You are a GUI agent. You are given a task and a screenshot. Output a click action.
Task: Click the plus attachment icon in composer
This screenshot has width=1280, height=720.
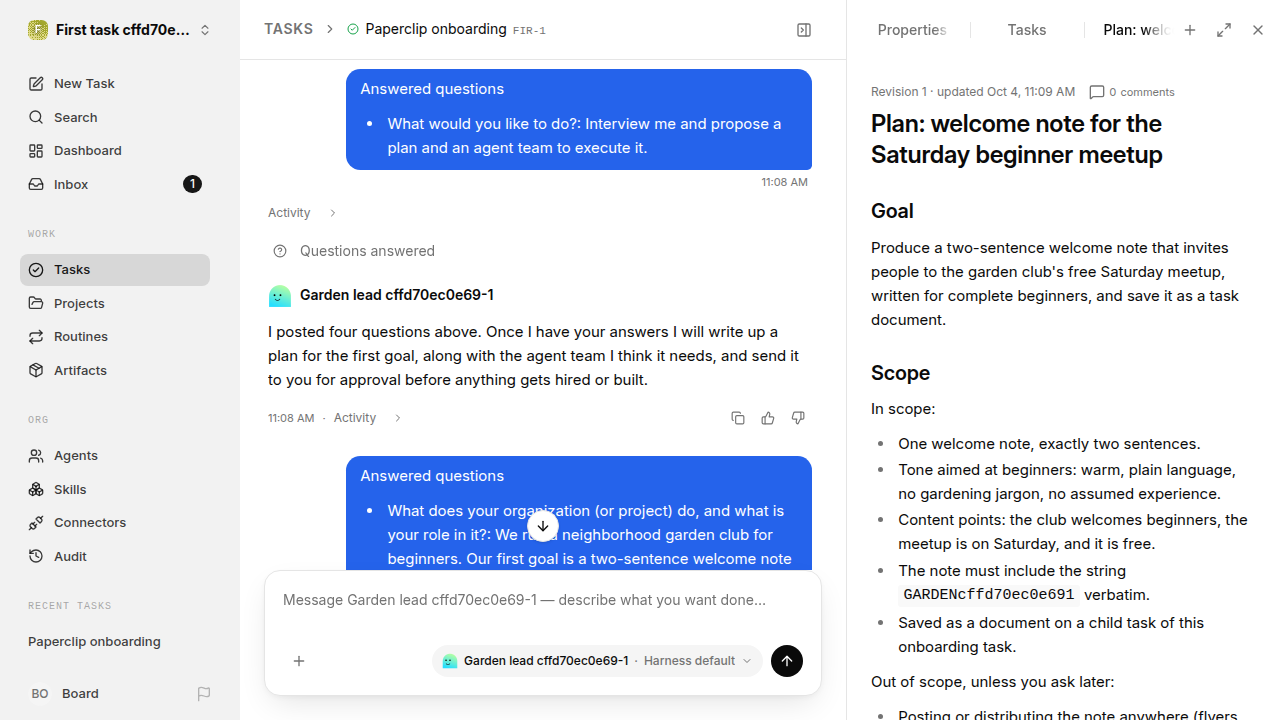coord(299,661)
